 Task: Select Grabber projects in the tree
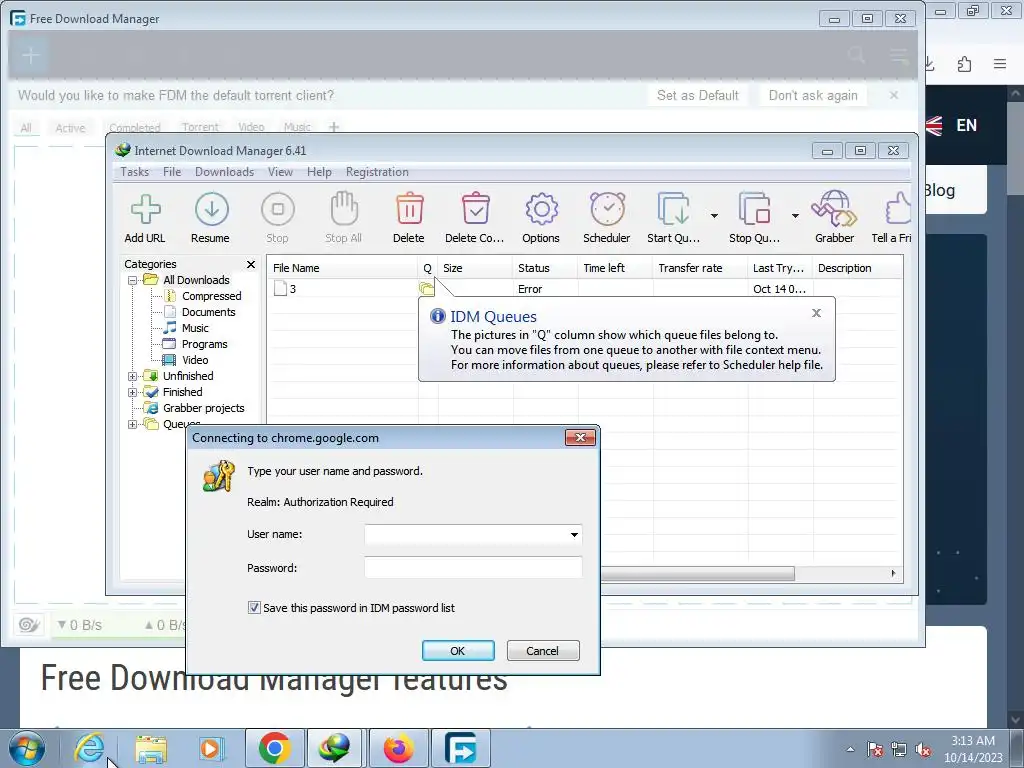click(x=204, y=408)
